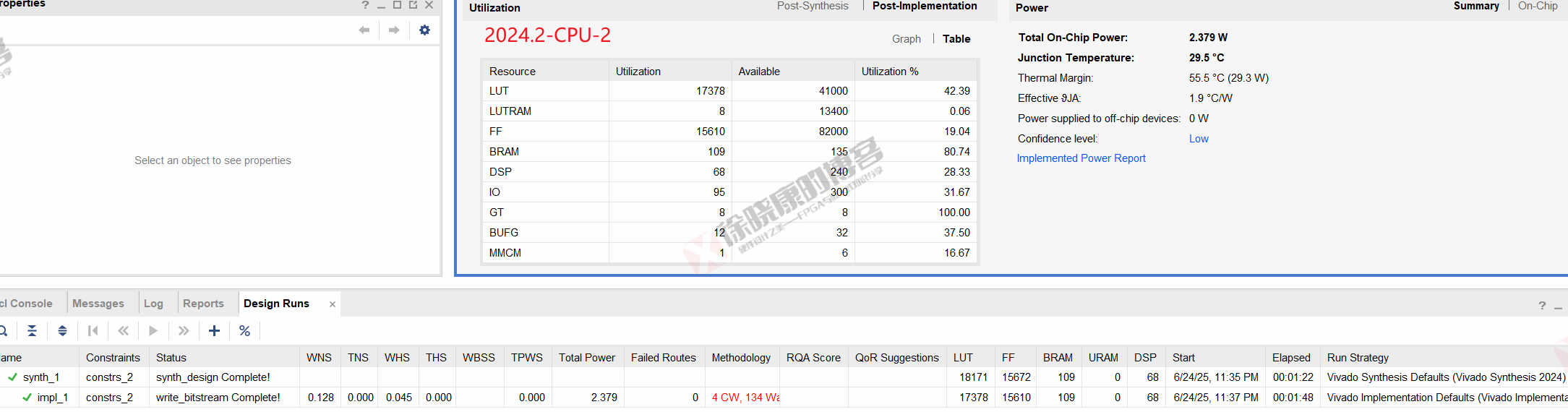Sort runs by WNS column header
Image resolution: width=1568 pixels, height=412 pixels.
[x=320, y=357]
